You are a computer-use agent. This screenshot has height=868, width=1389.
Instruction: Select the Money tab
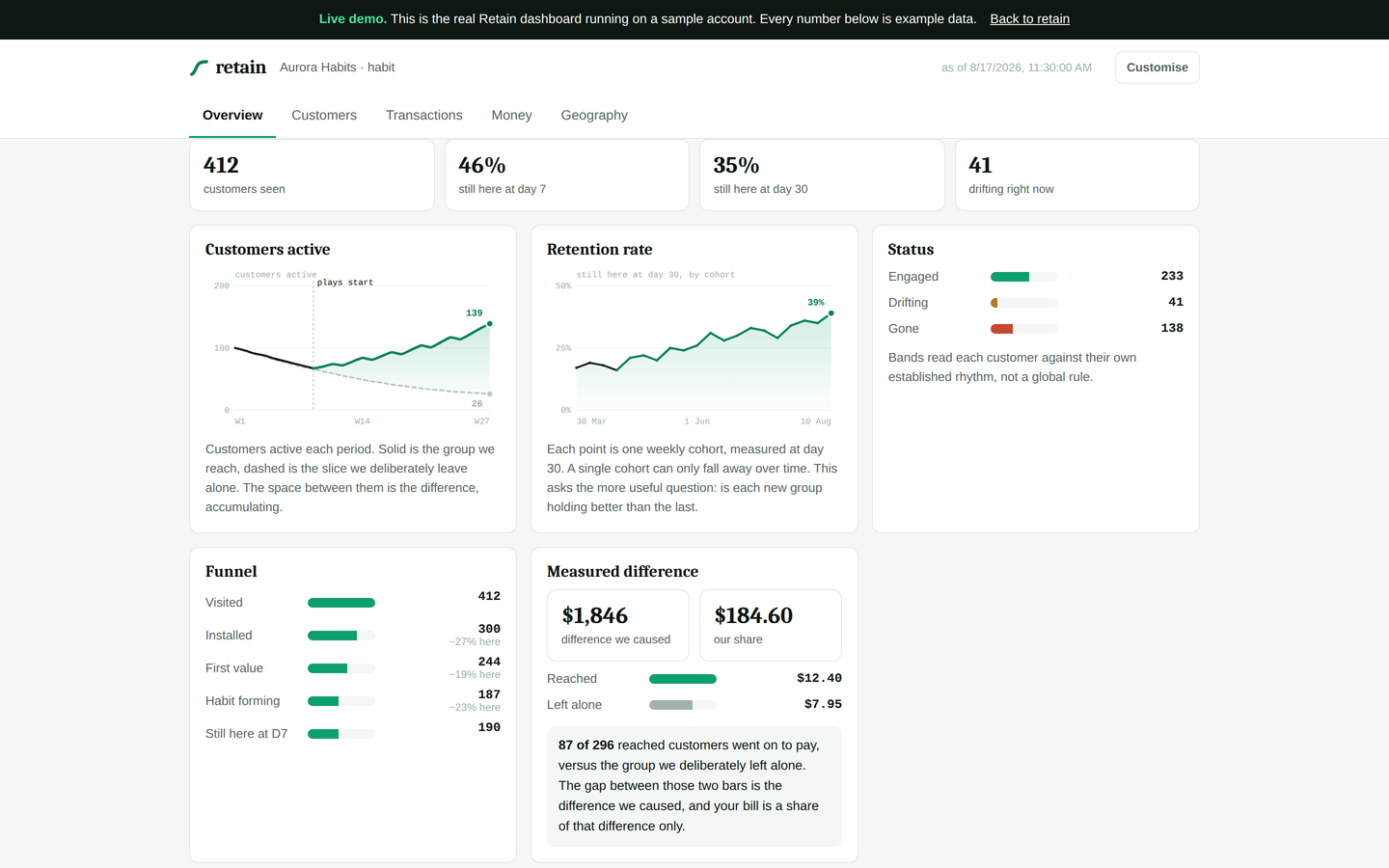[511, 116]
